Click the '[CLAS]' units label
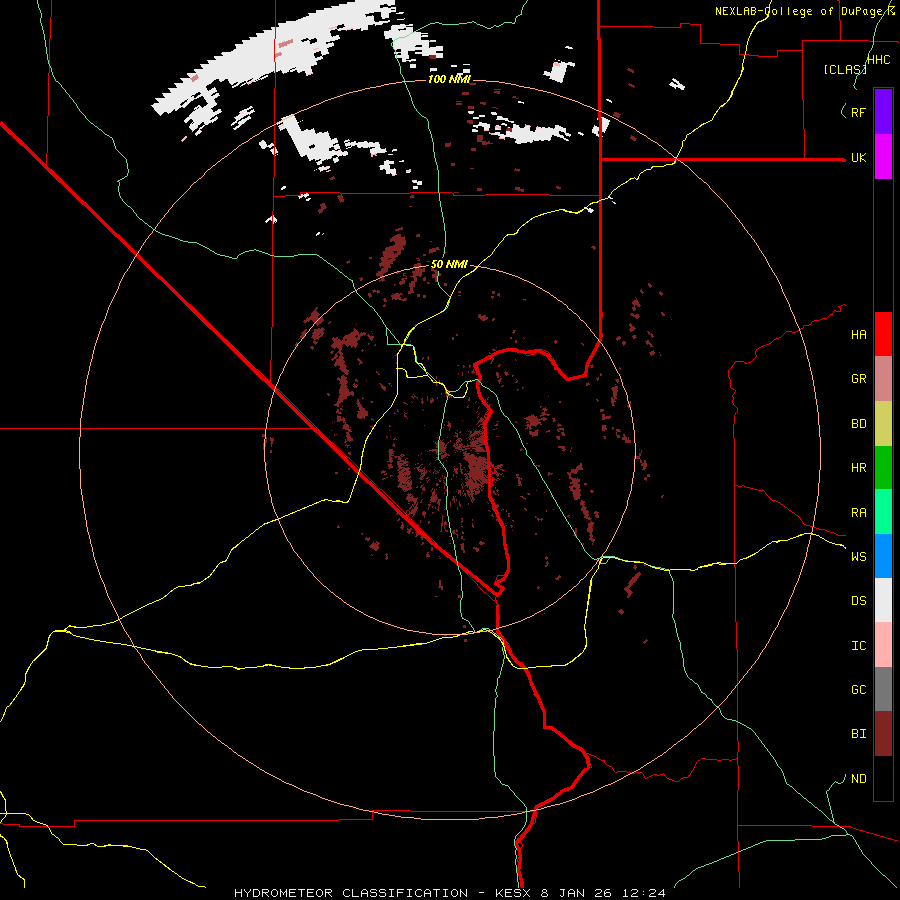The width and height of the screenshot is (900, 900). tap(845, 69)
